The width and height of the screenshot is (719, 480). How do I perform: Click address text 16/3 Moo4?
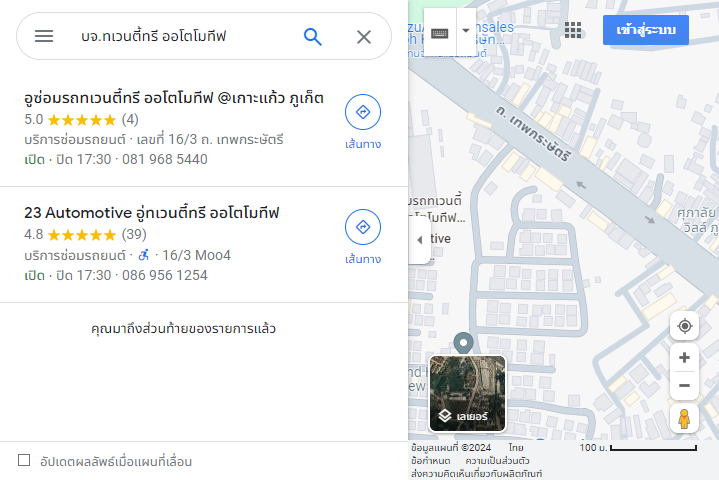(196, 255)
